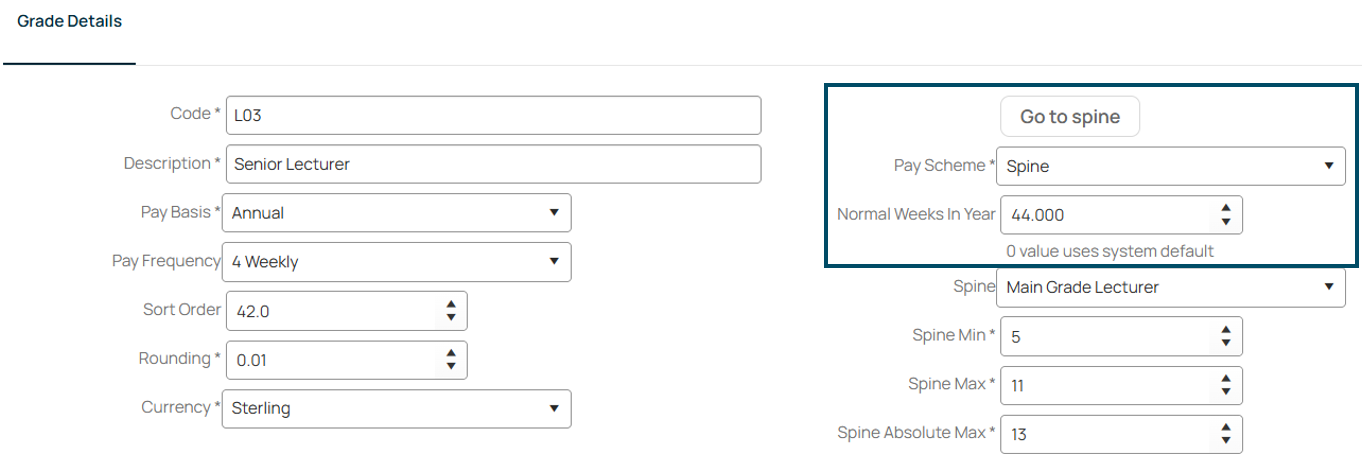Click into the Description field Senior Lecturer

pos(494,164)
